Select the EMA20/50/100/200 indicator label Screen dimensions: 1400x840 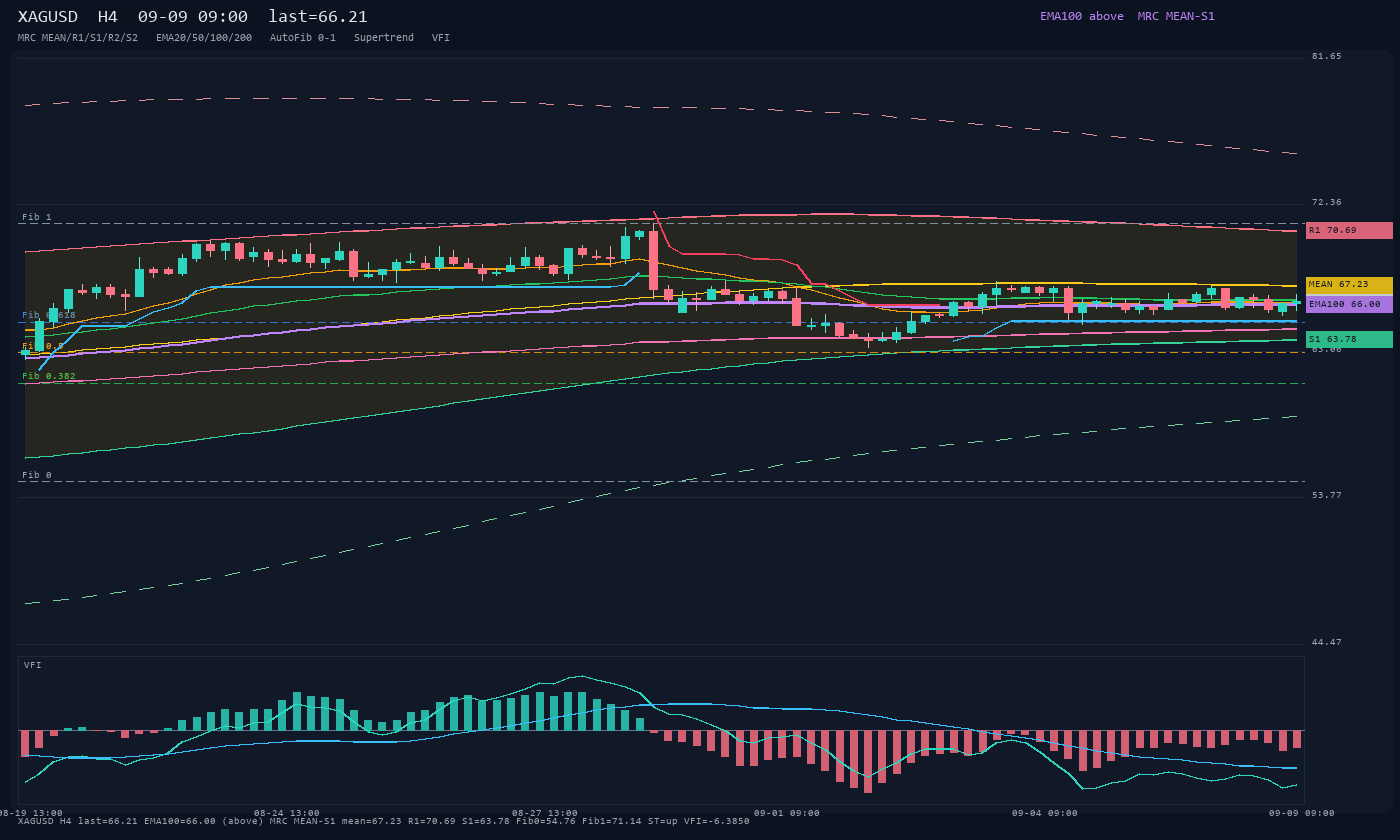click(204, 38)
